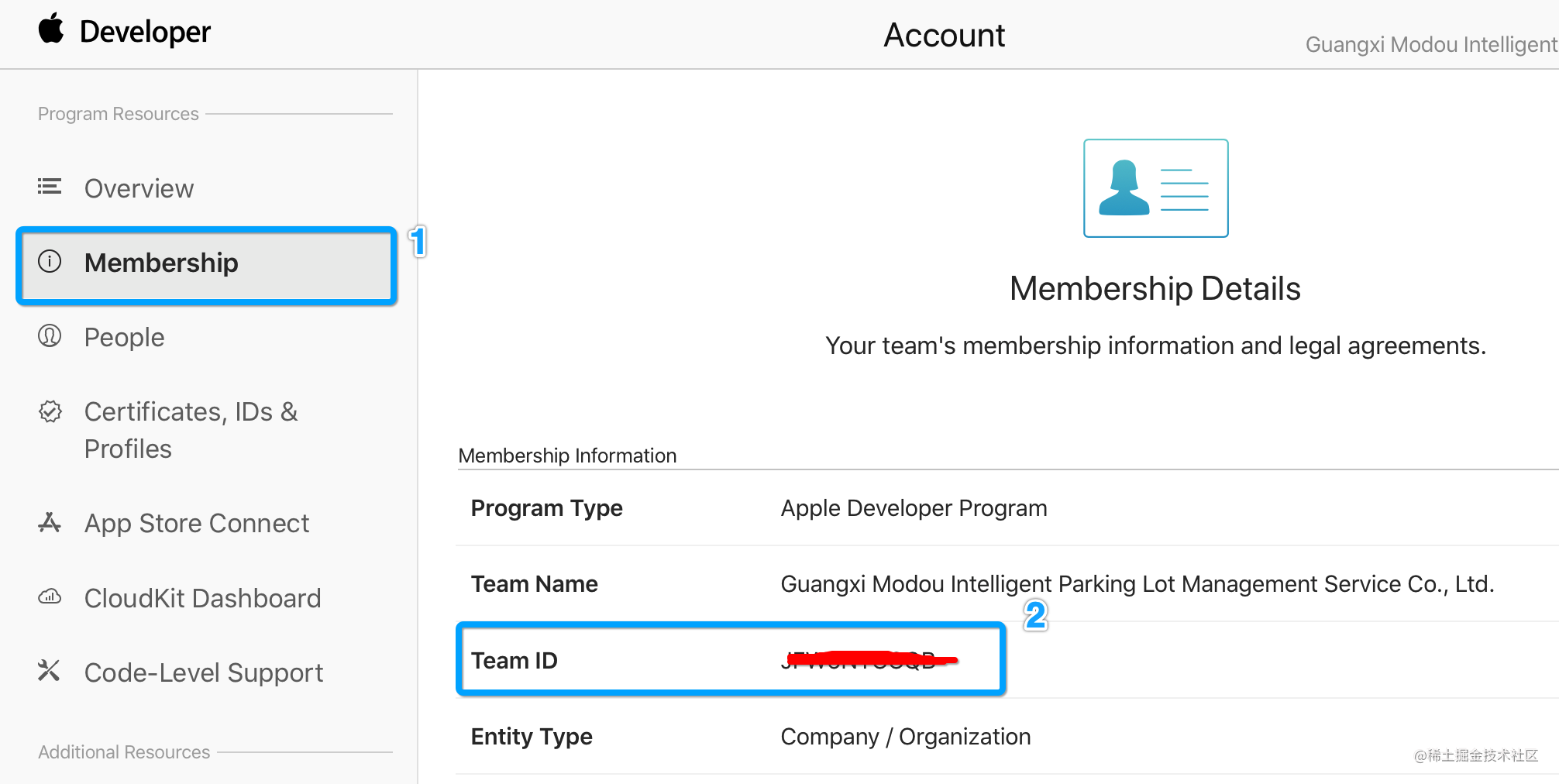Click the App Store Connect icon

pos(50,523)
